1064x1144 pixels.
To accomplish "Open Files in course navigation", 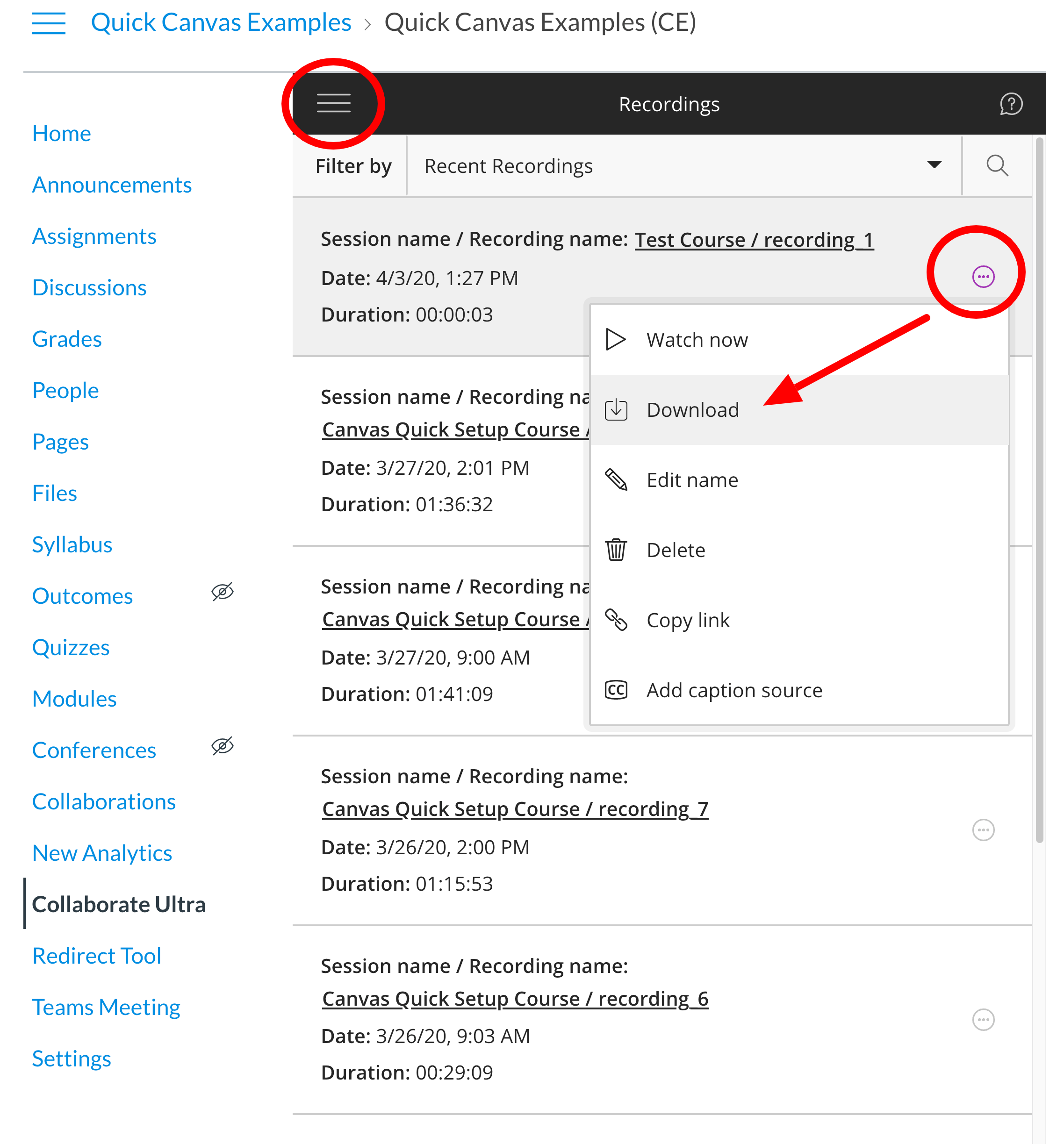I will (54, 493).
